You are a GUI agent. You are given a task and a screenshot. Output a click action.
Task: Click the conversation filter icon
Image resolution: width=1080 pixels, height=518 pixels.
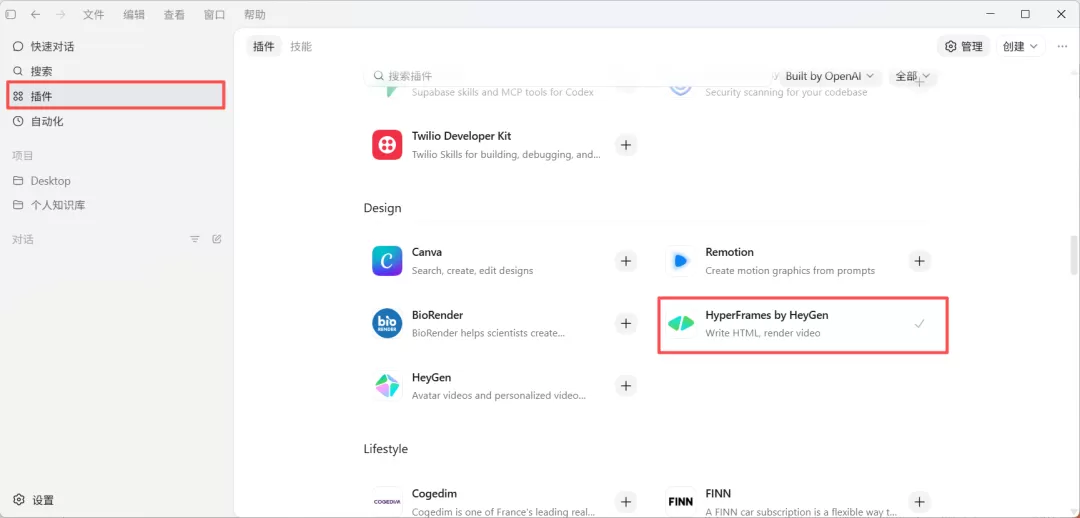[195, 239]
